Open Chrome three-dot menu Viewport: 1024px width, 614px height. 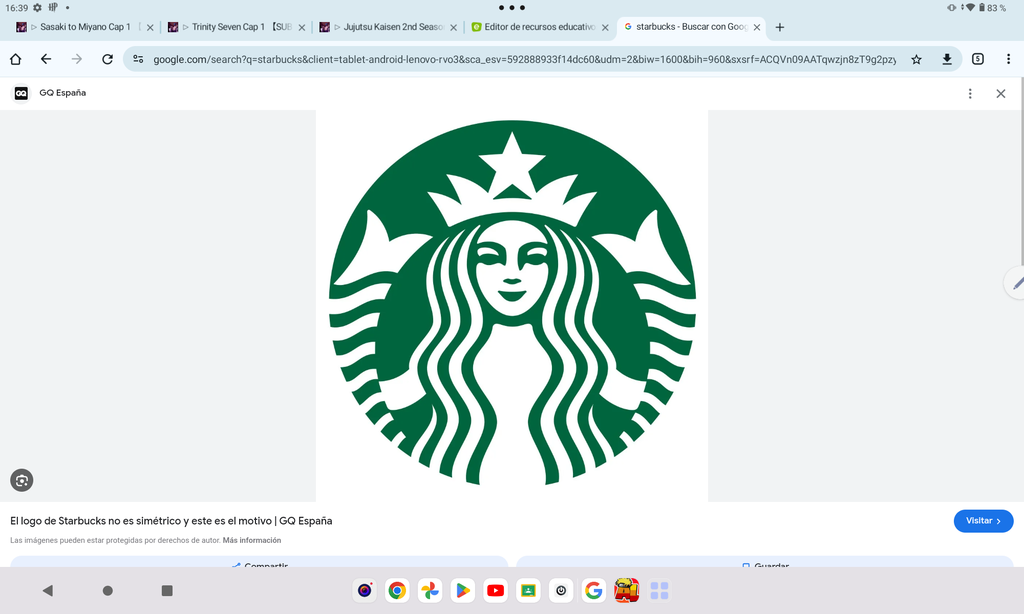coord(1008,59)
